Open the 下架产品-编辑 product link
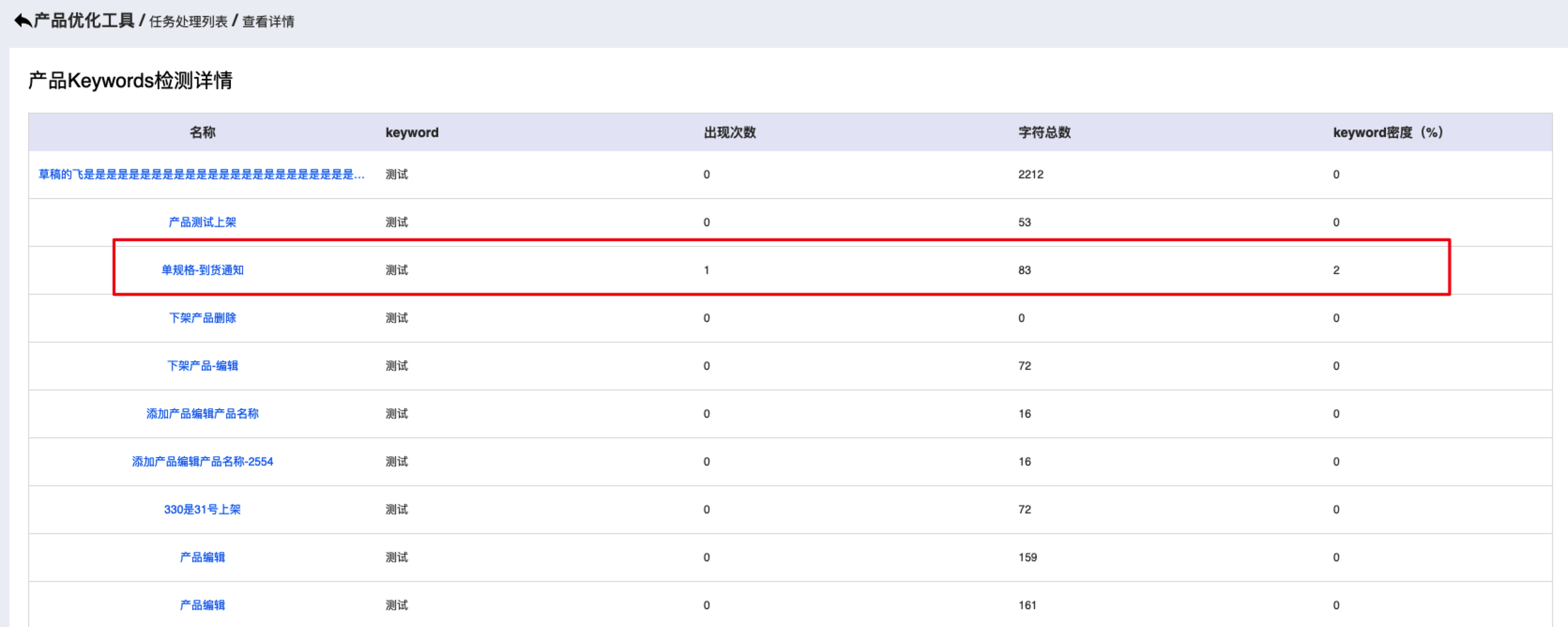The height and width of the screenshot is (627, 1568). [203, 366]
